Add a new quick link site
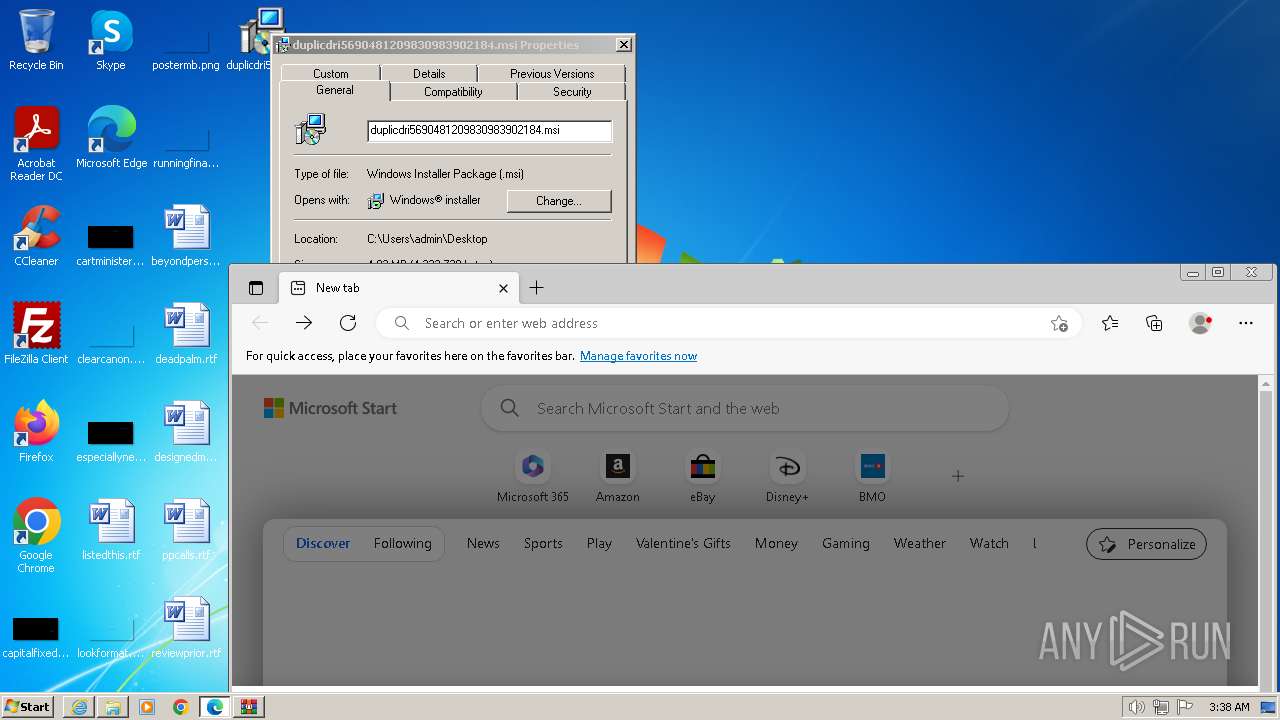Viewport: 1280px width, 720px height. click(958, 476)
